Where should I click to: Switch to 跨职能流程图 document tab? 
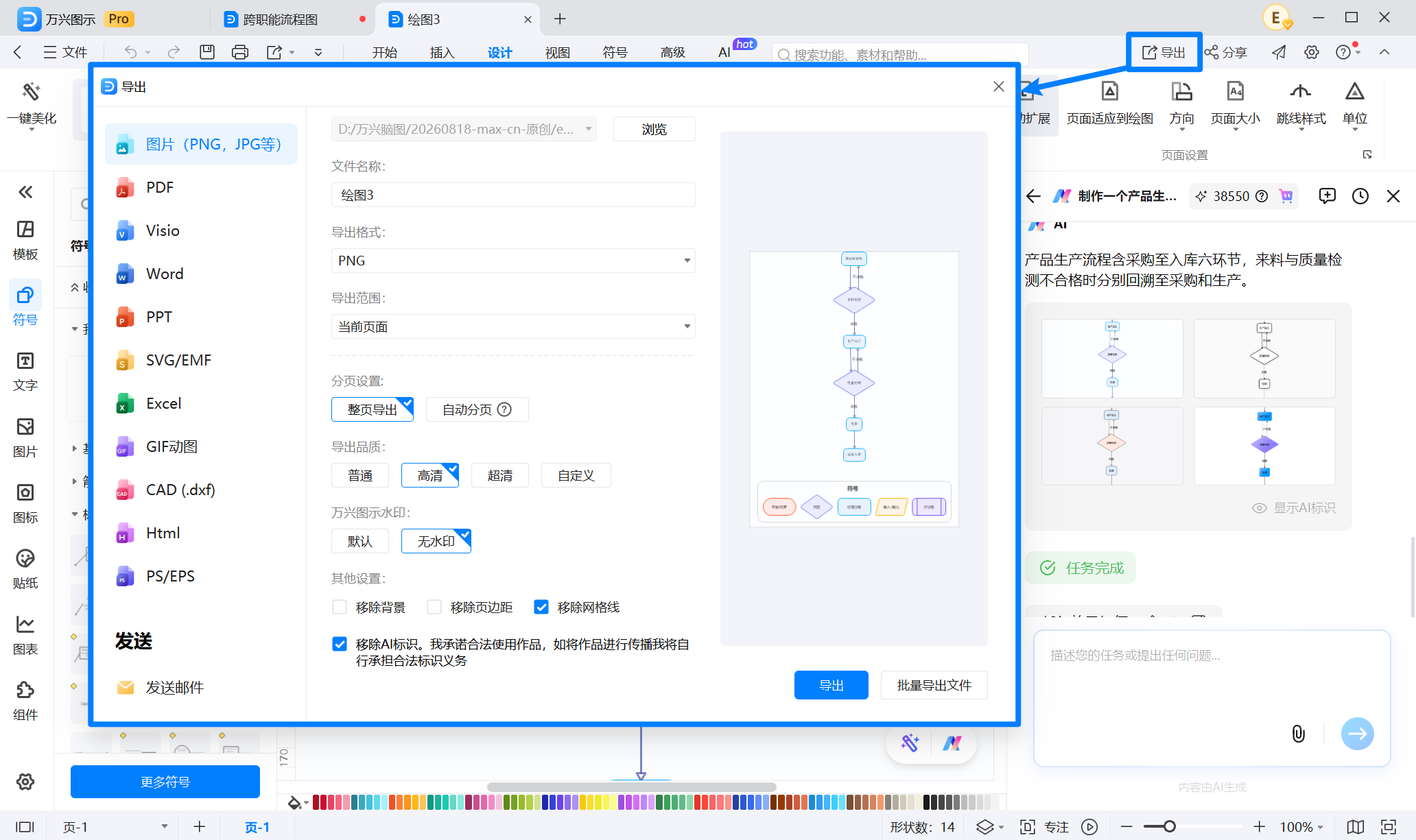281,19
